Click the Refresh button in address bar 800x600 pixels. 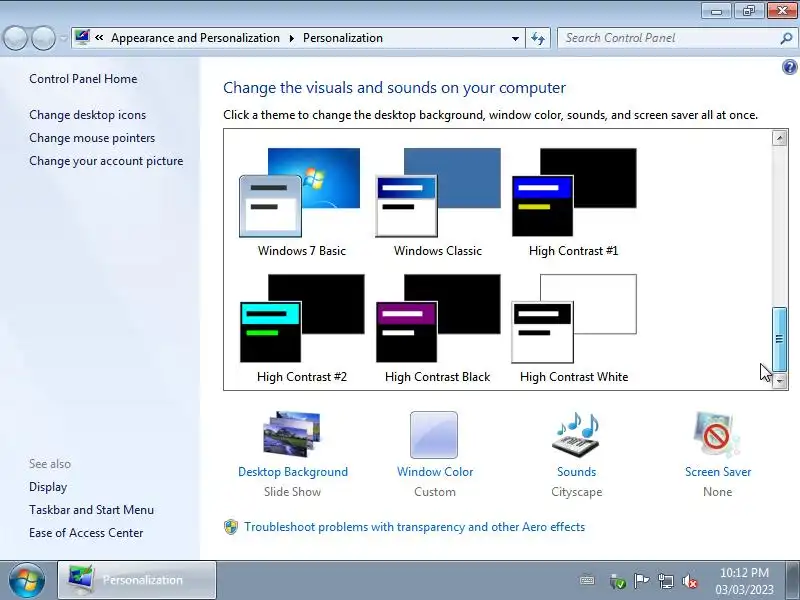point(538,38)
